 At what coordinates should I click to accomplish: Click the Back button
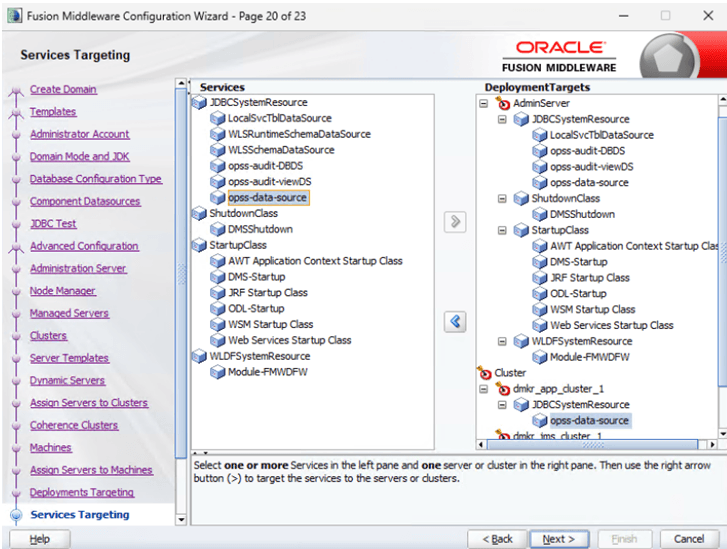497,539
